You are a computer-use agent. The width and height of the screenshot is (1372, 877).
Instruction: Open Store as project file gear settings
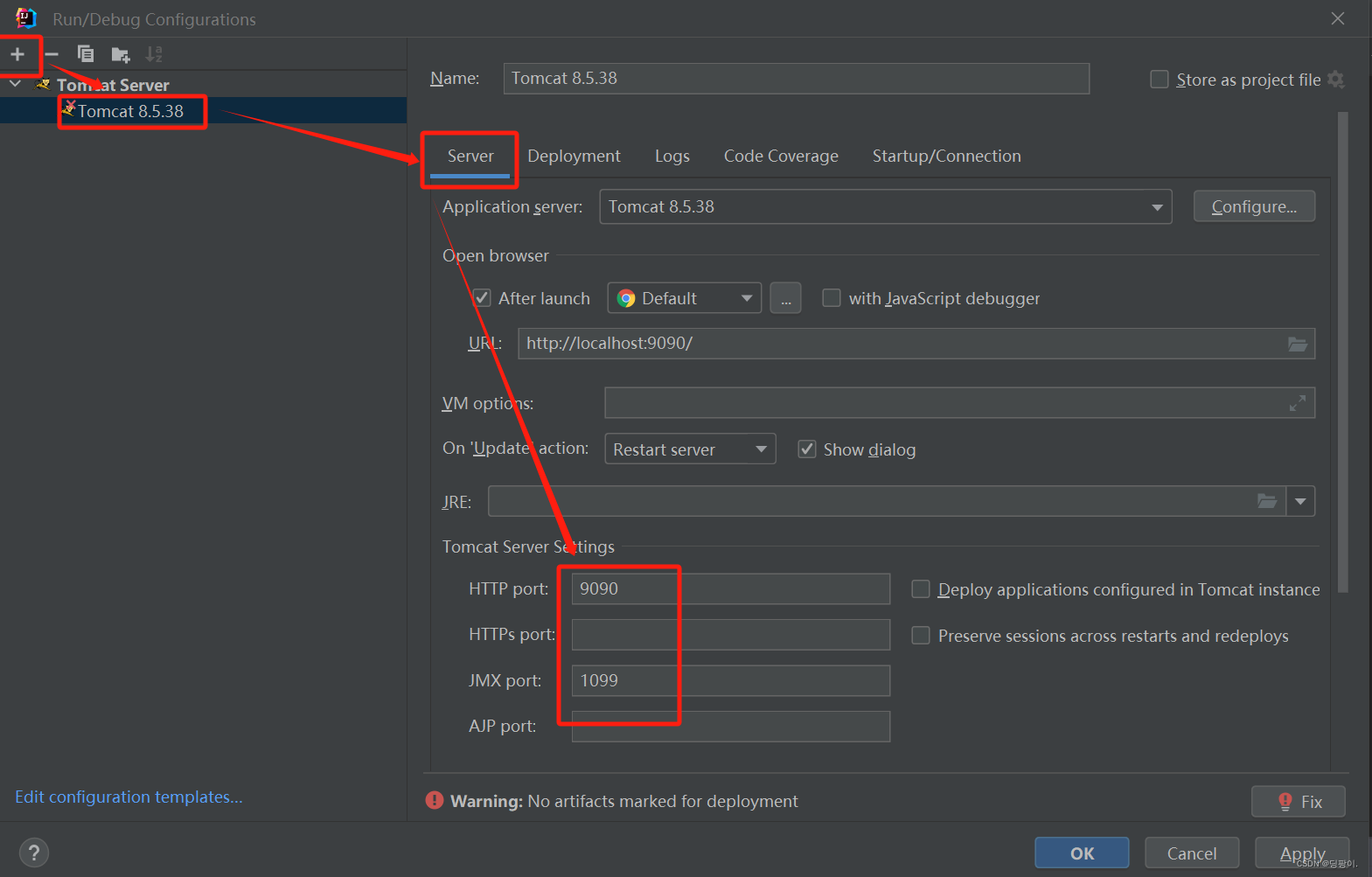(x=1335, y=80)
